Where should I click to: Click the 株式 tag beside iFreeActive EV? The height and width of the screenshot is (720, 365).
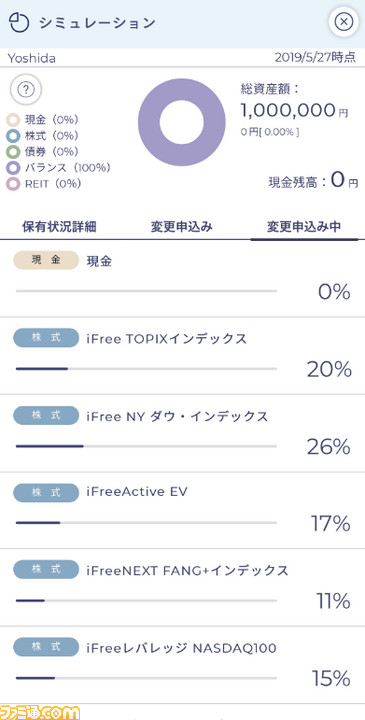(x=46, y=492)
